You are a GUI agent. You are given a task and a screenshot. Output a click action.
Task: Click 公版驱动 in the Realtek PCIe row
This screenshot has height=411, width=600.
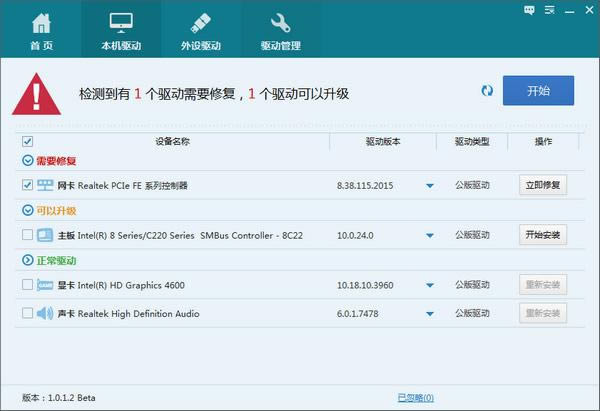coord(472,185)
